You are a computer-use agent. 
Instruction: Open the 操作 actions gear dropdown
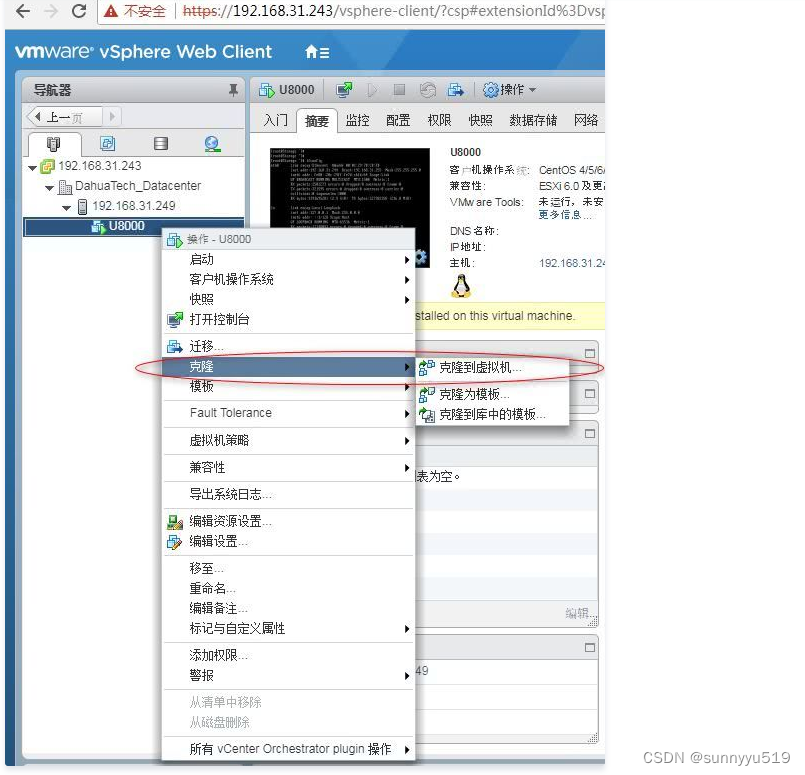click(x=509, y=90)
